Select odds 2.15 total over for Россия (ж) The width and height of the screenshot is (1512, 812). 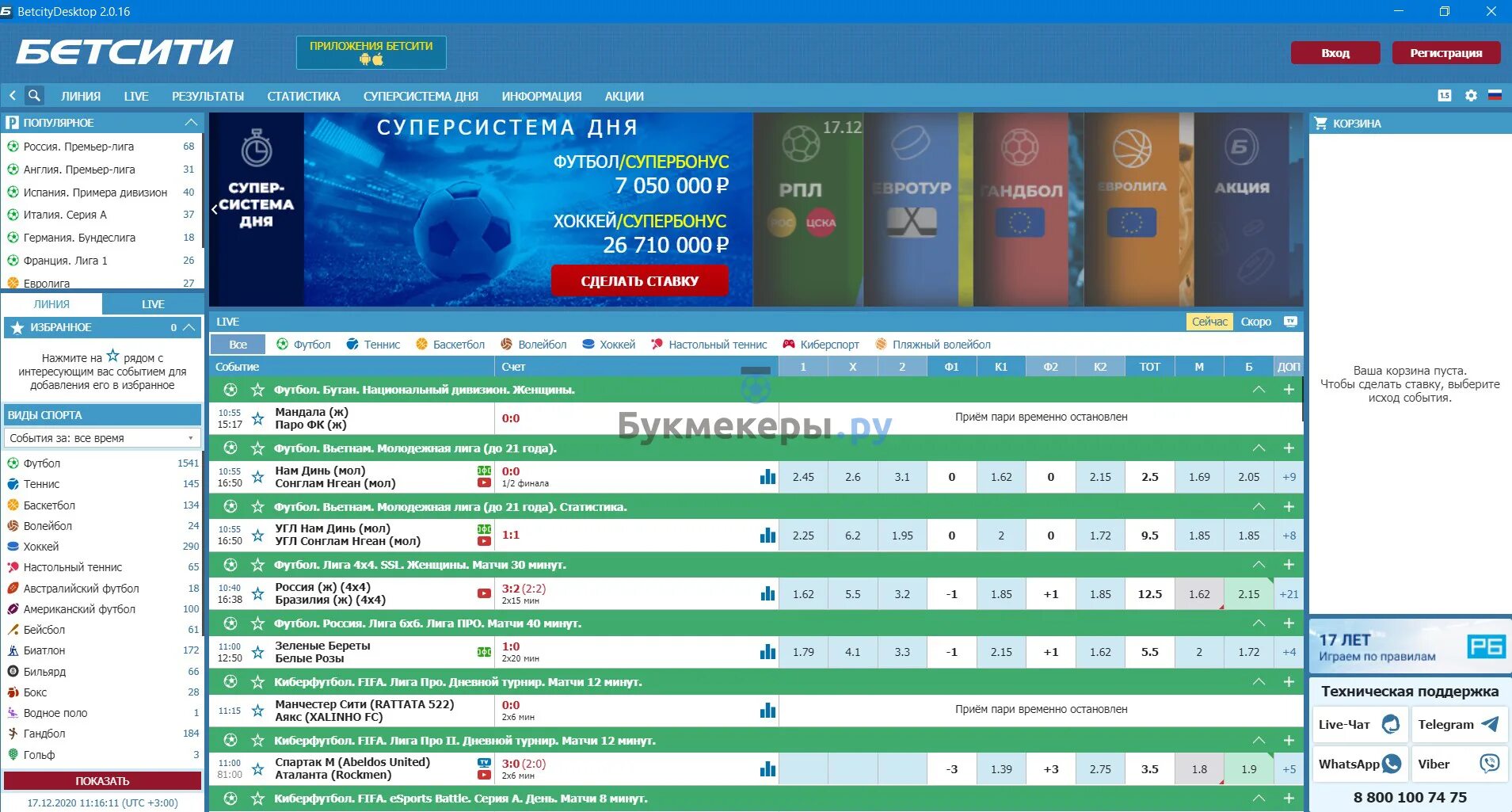point(1248,594)
